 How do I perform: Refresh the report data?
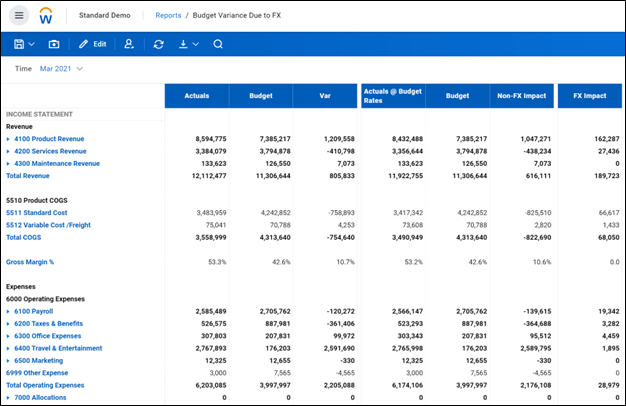[158, 44]
